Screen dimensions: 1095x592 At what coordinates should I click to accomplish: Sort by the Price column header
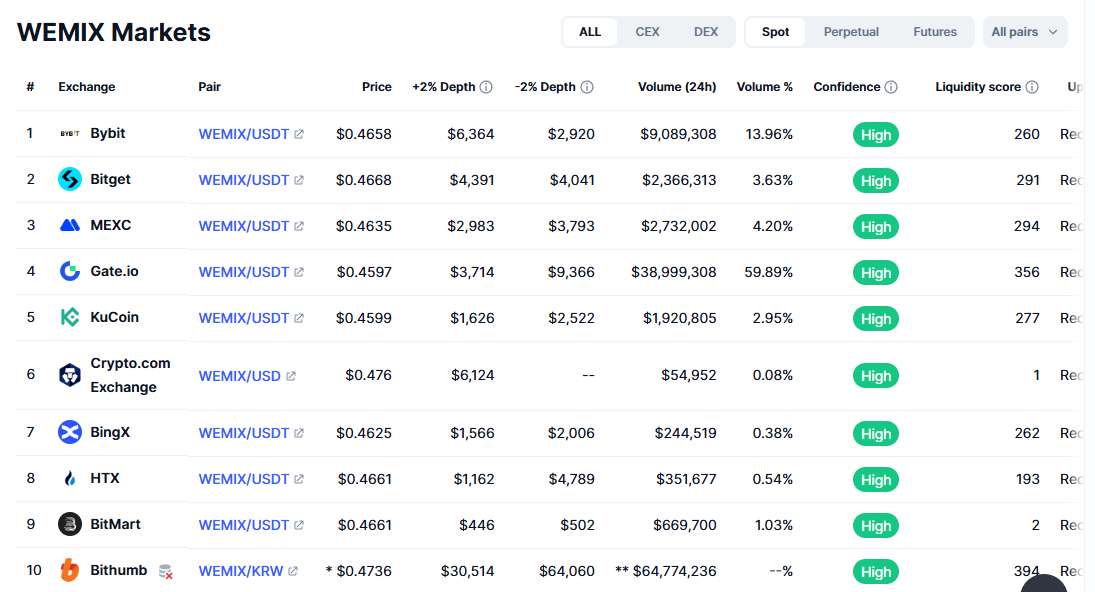click(x=376, y=87)
